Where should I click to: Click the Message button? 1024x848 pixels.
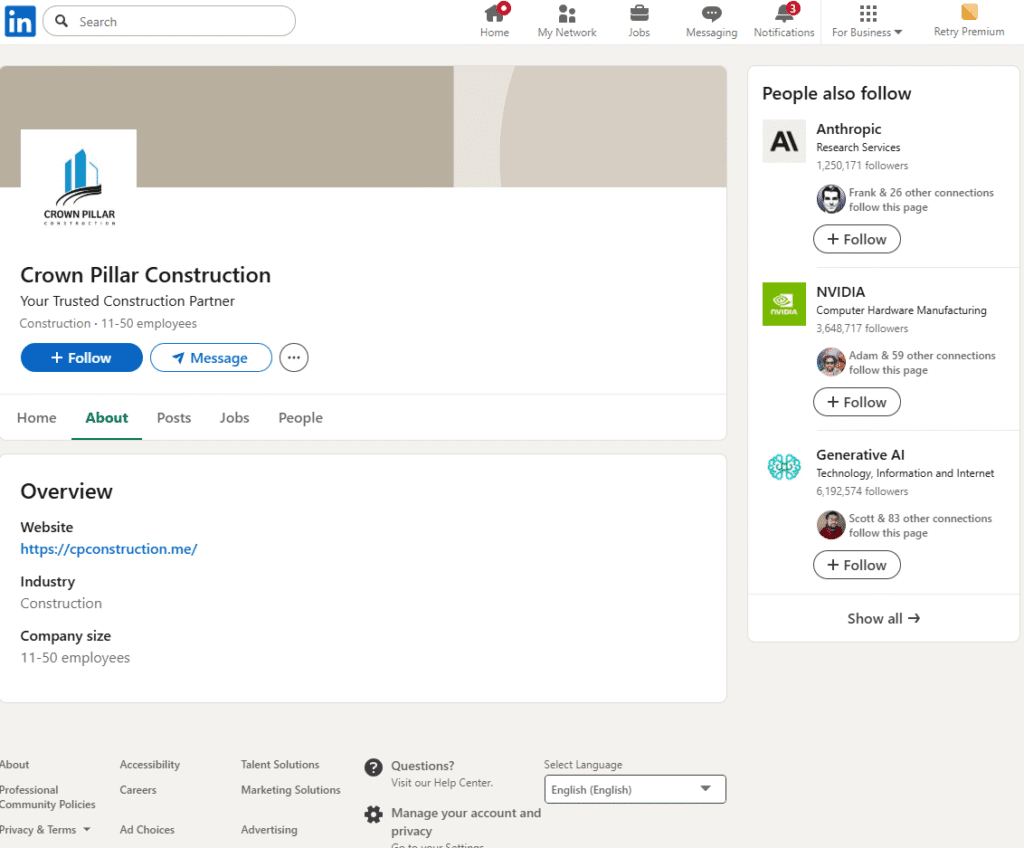[211, 358]
